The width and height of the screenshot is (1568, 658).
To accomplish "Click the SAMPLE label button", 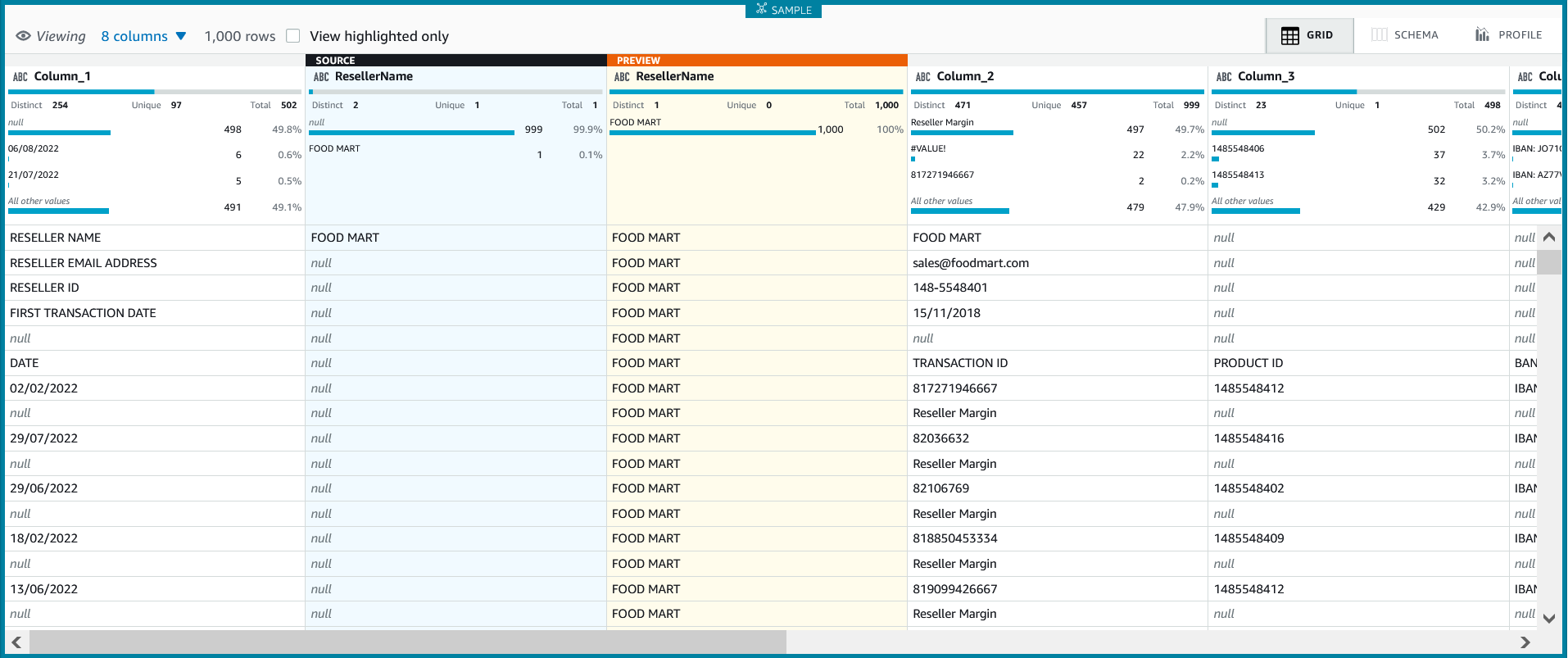I will pyautogui.click(x=783, y=10).
